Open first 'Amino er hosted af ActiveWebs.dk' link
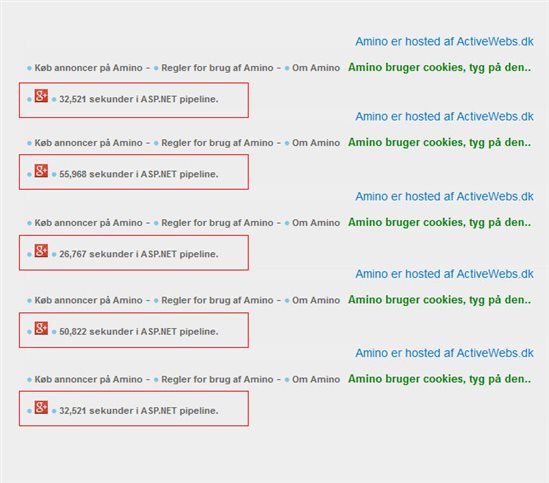 point(444,42)
